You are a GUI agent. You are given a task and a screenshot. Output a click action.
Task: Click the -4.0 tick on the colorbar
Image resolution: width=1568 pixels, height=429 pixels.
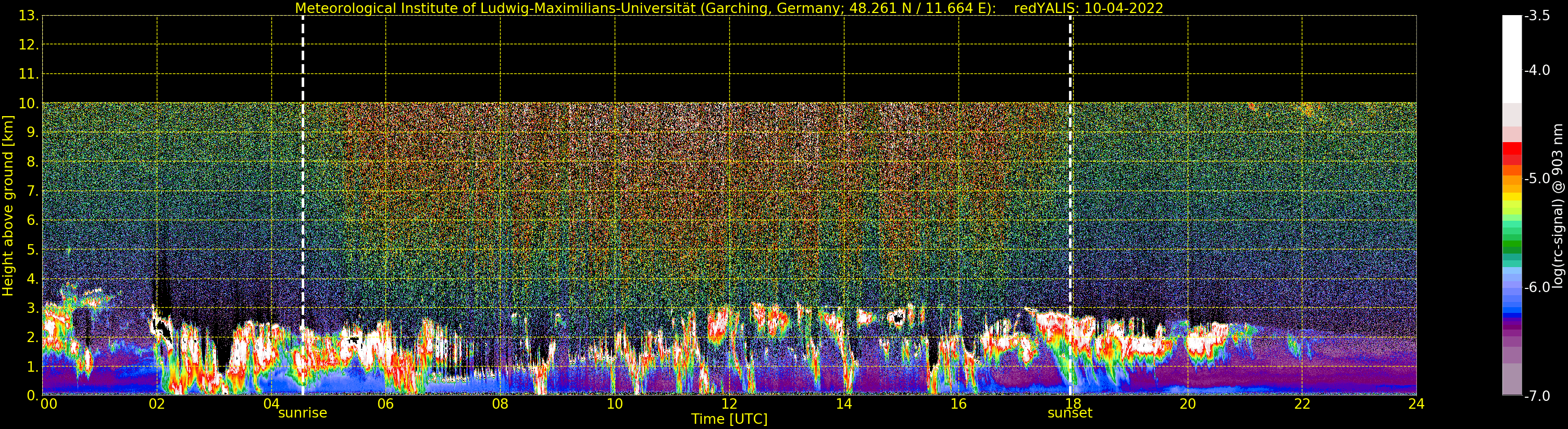click(1538, 71)
